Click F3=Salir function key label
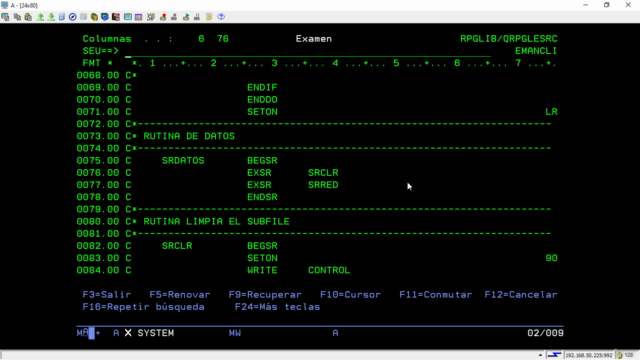This screenshot has height=360, width=640. pyautogui.click(x=107, y=295)
